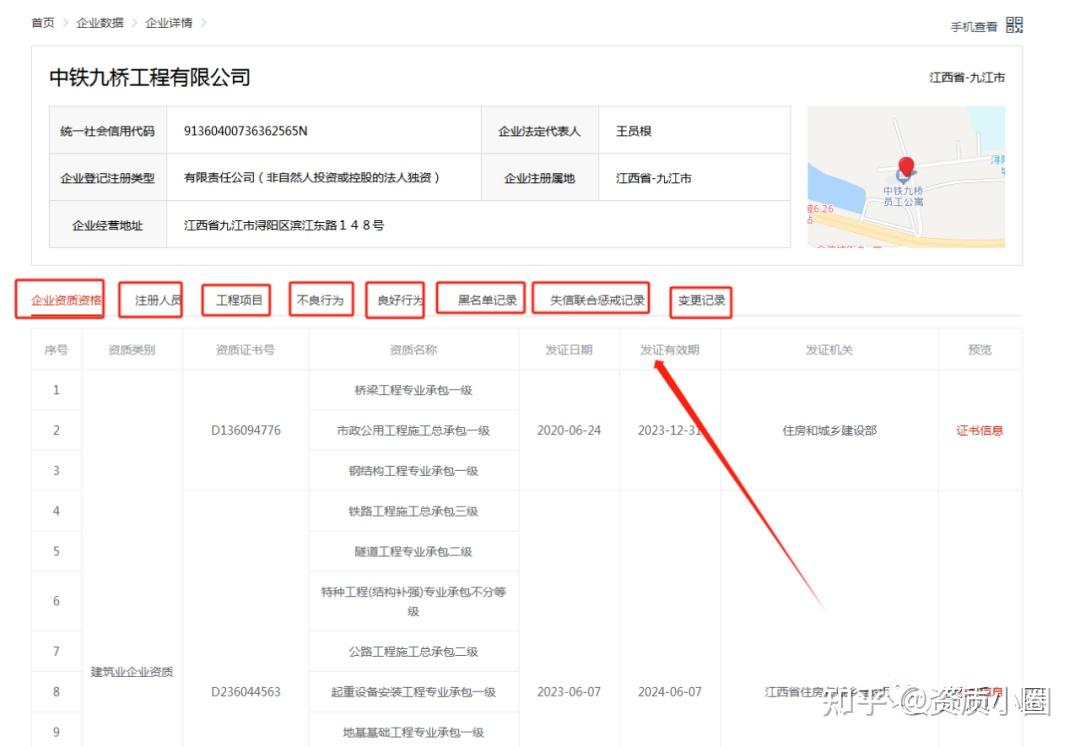Click expiry date 2024-06-07
The image size is (1080, 747).
(669, 692)
